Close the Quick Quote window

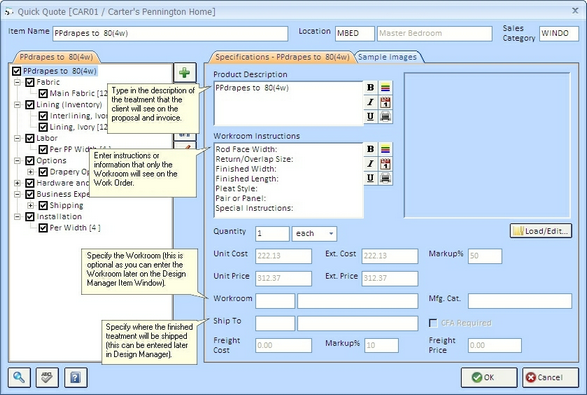coord(575,10)
